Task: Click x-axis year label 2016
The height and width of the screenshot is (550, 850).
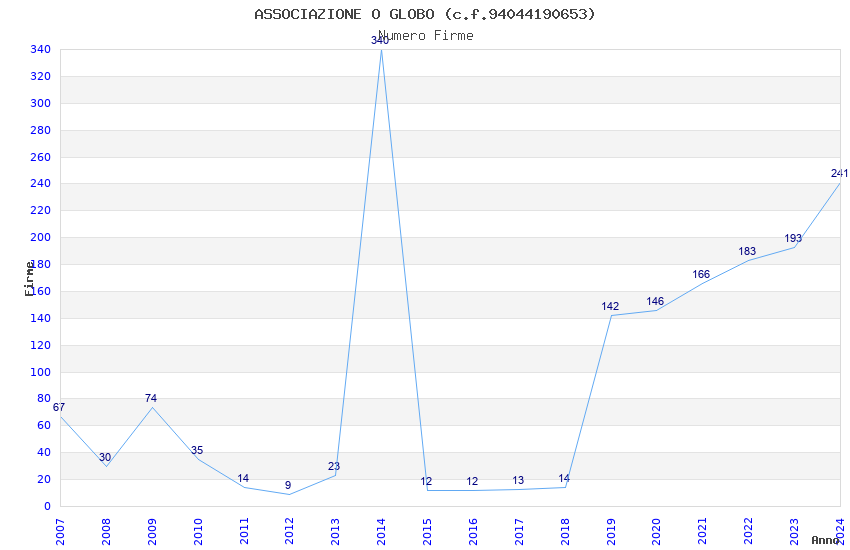Action: tap(473, 532)
